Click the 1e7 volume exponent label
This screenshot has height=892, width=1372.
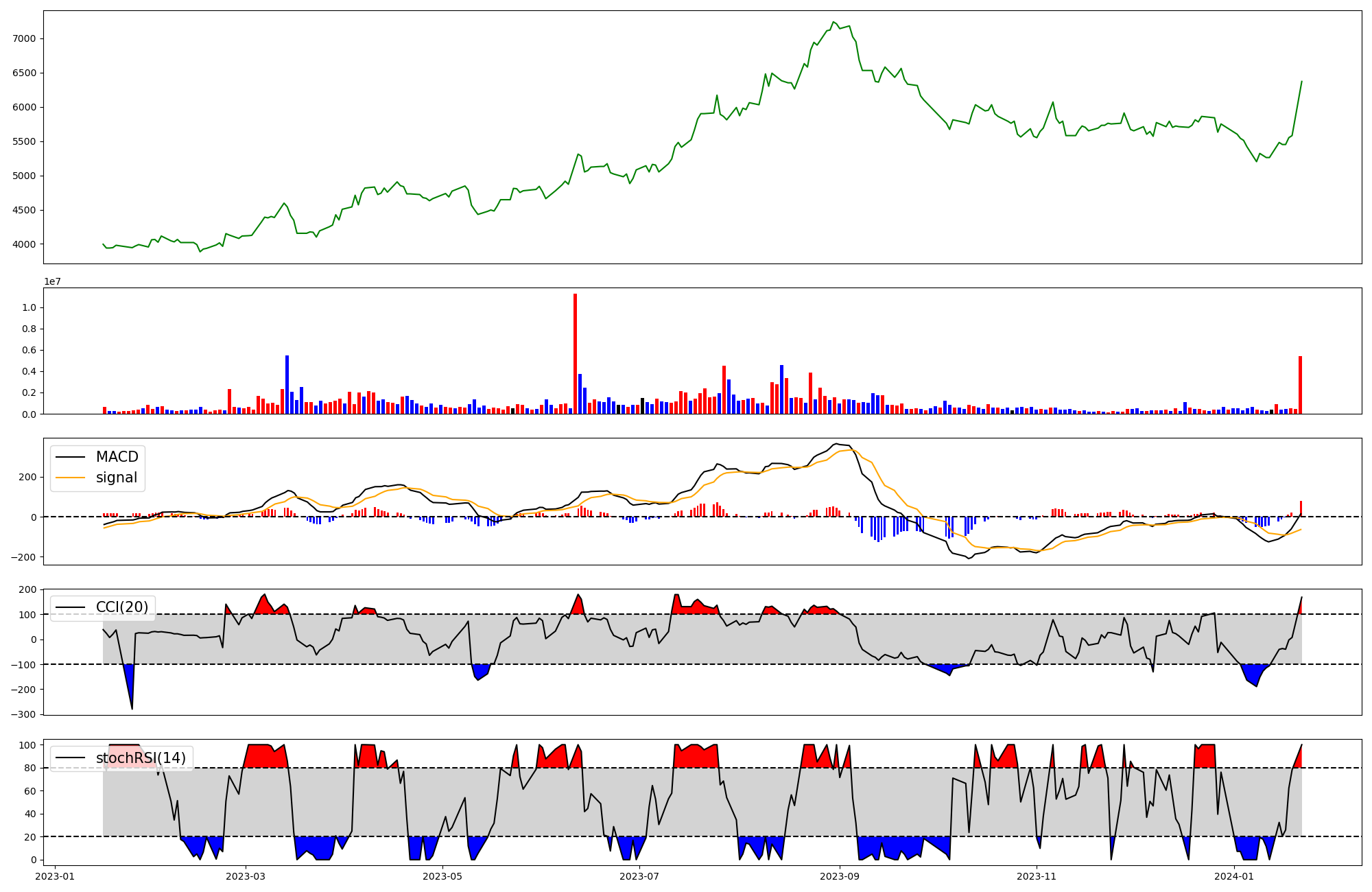click(52, 281)
